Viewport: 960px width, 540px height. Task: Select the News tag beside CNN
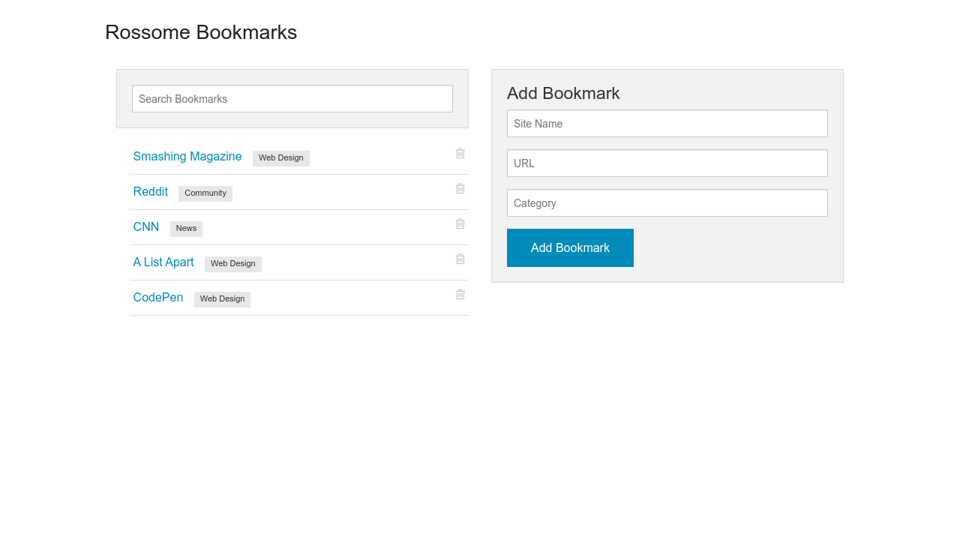[186, 229]
